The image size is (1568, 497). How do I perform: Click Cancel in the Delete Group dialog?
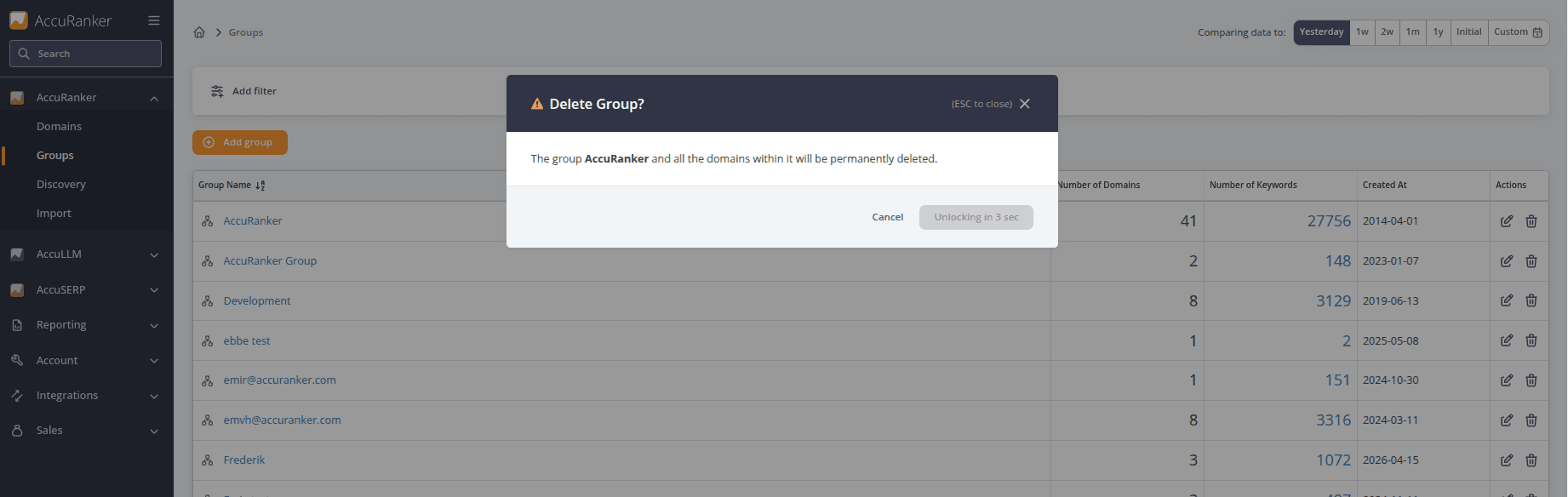[888, 218]
